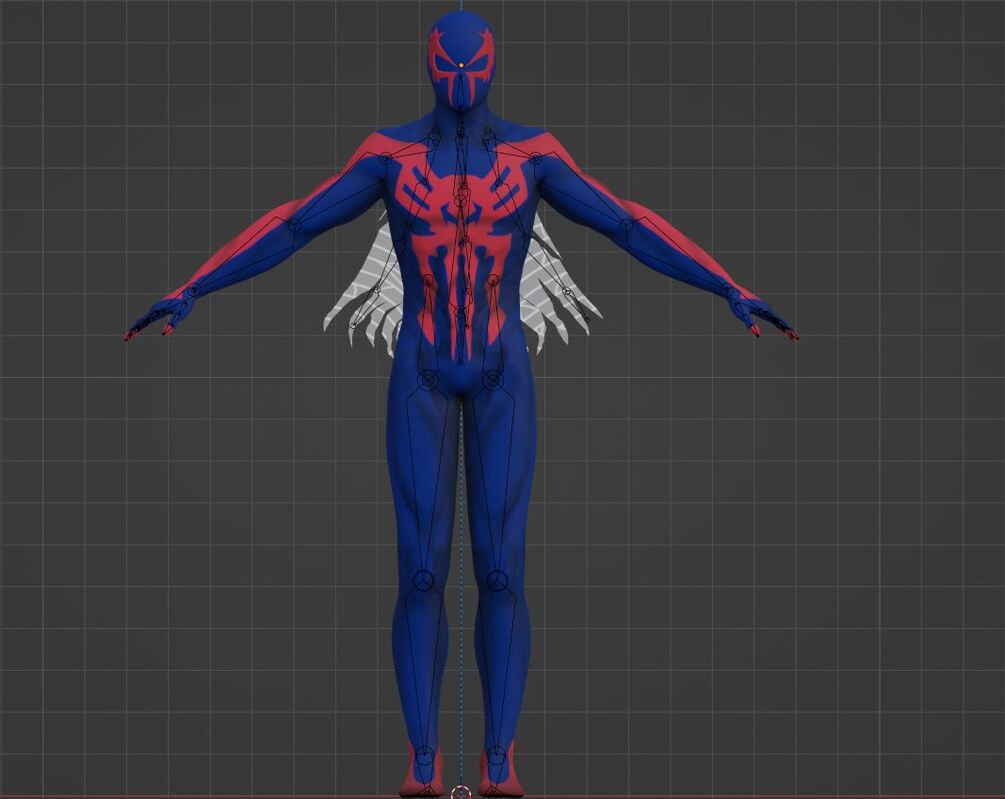Pick the elbow bone joint on screen-right arm
1005x799 pixels.
[x=626, y=225]
